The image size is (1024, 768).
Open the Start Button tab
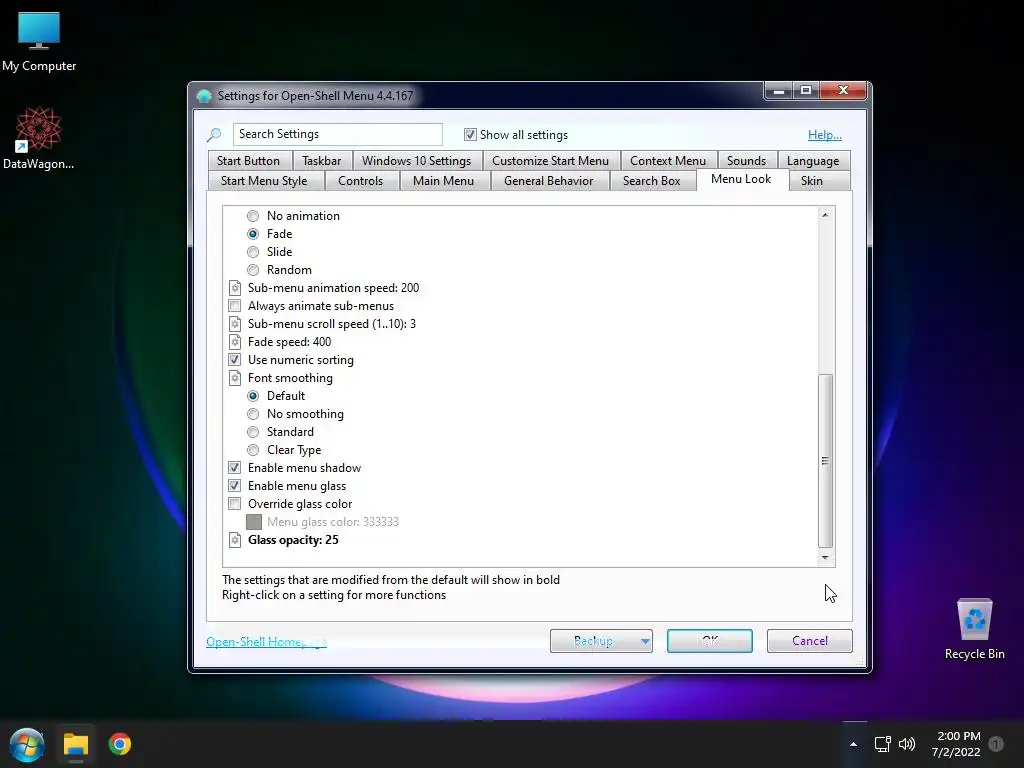tap(248, 161)
